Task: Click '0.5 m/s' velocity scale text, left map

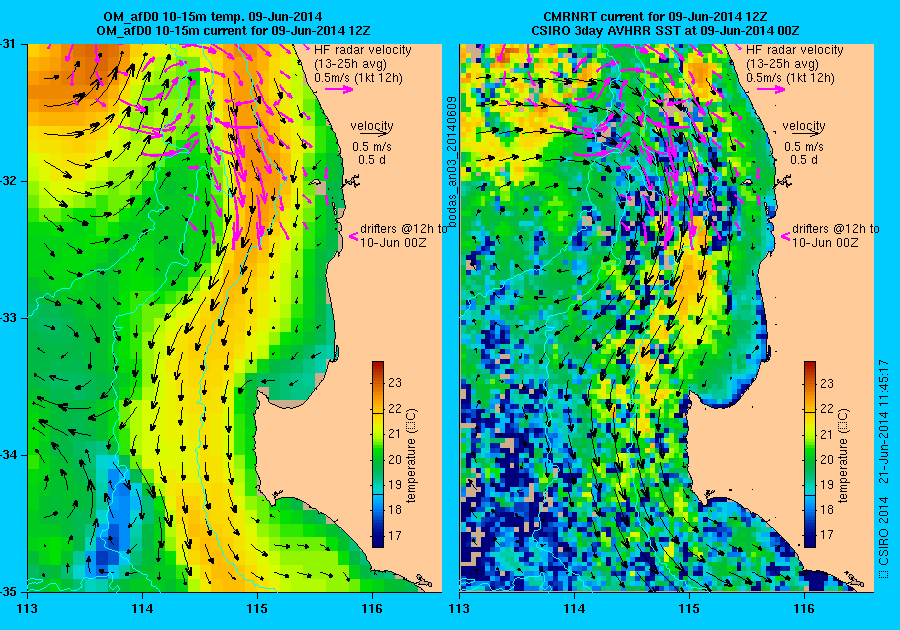Action: coord(372,146)
